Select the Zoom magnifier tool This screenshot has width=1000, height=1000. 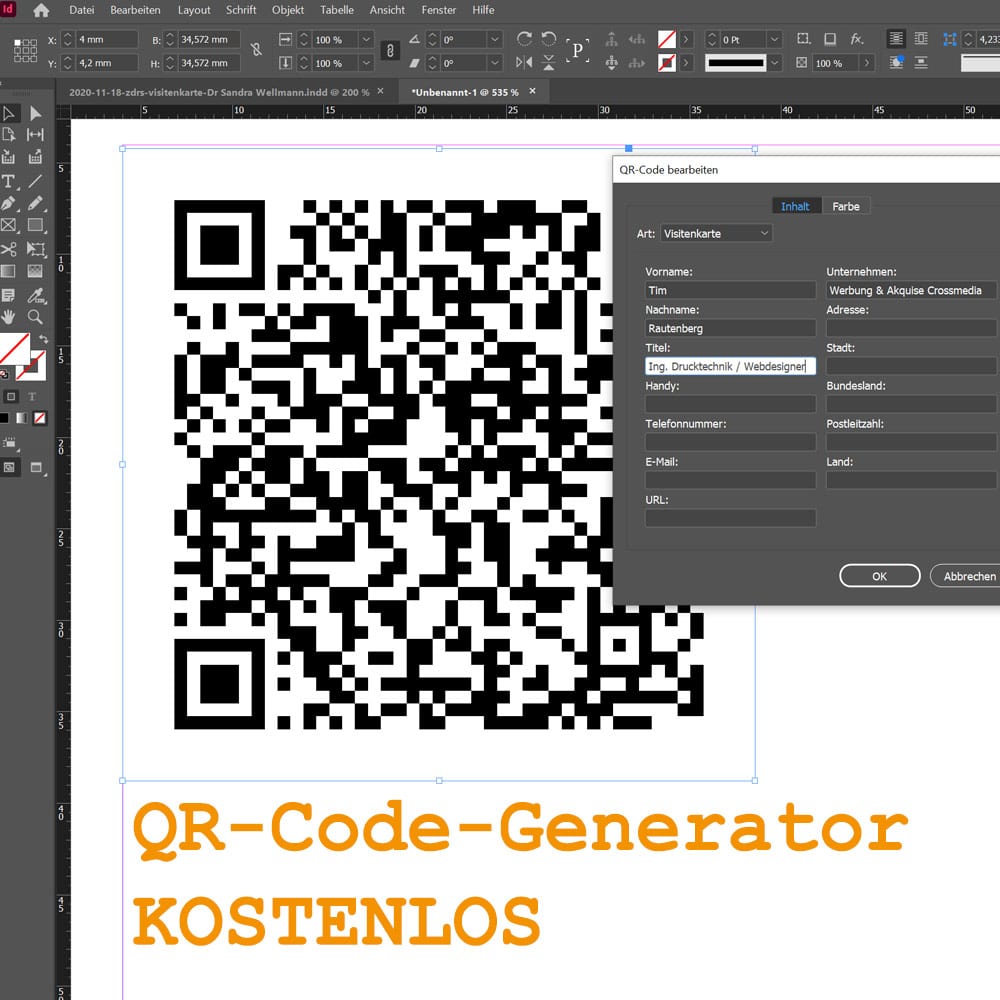[x=35, y=317]
